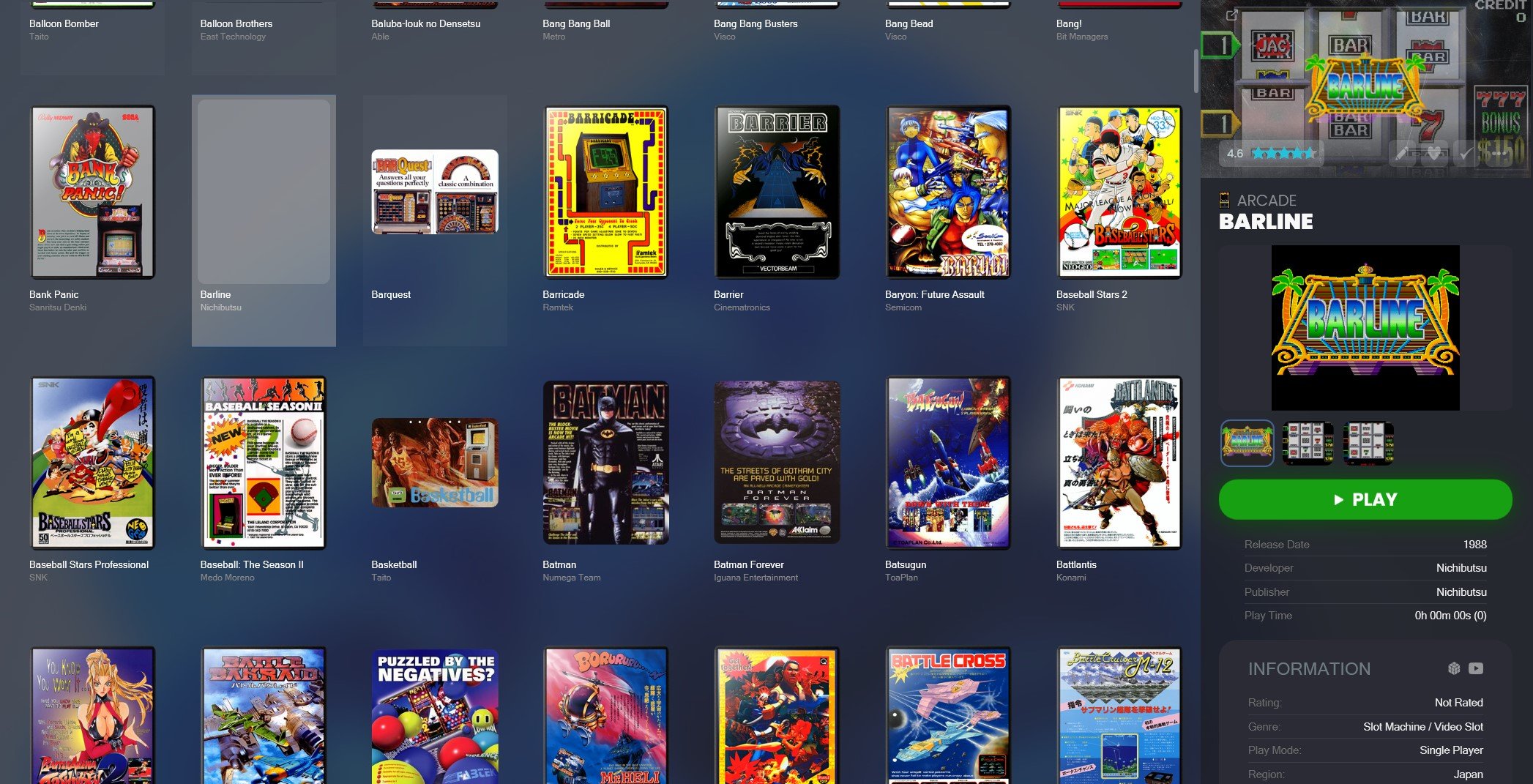Select the blank Barline placeholder cover
This screenshot has width=1533, height=784.
tap(264, 192)
